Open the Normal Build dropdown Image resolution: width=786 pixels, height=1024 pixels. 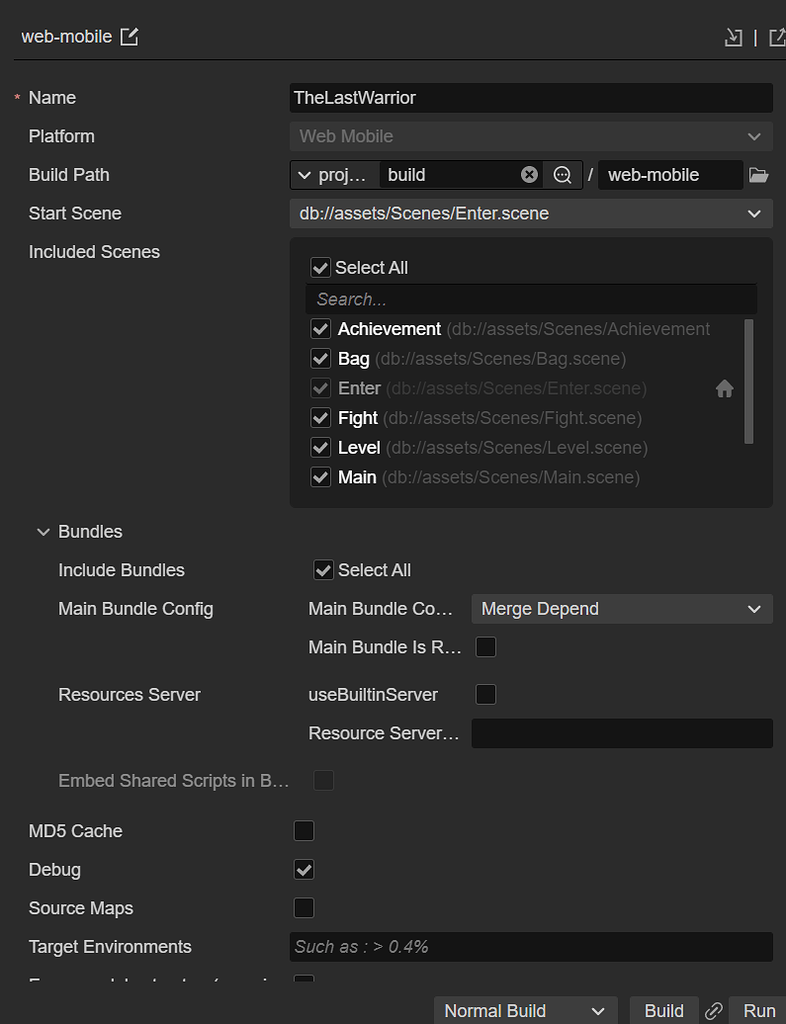pyautogui.click(x=524, y=1011)
